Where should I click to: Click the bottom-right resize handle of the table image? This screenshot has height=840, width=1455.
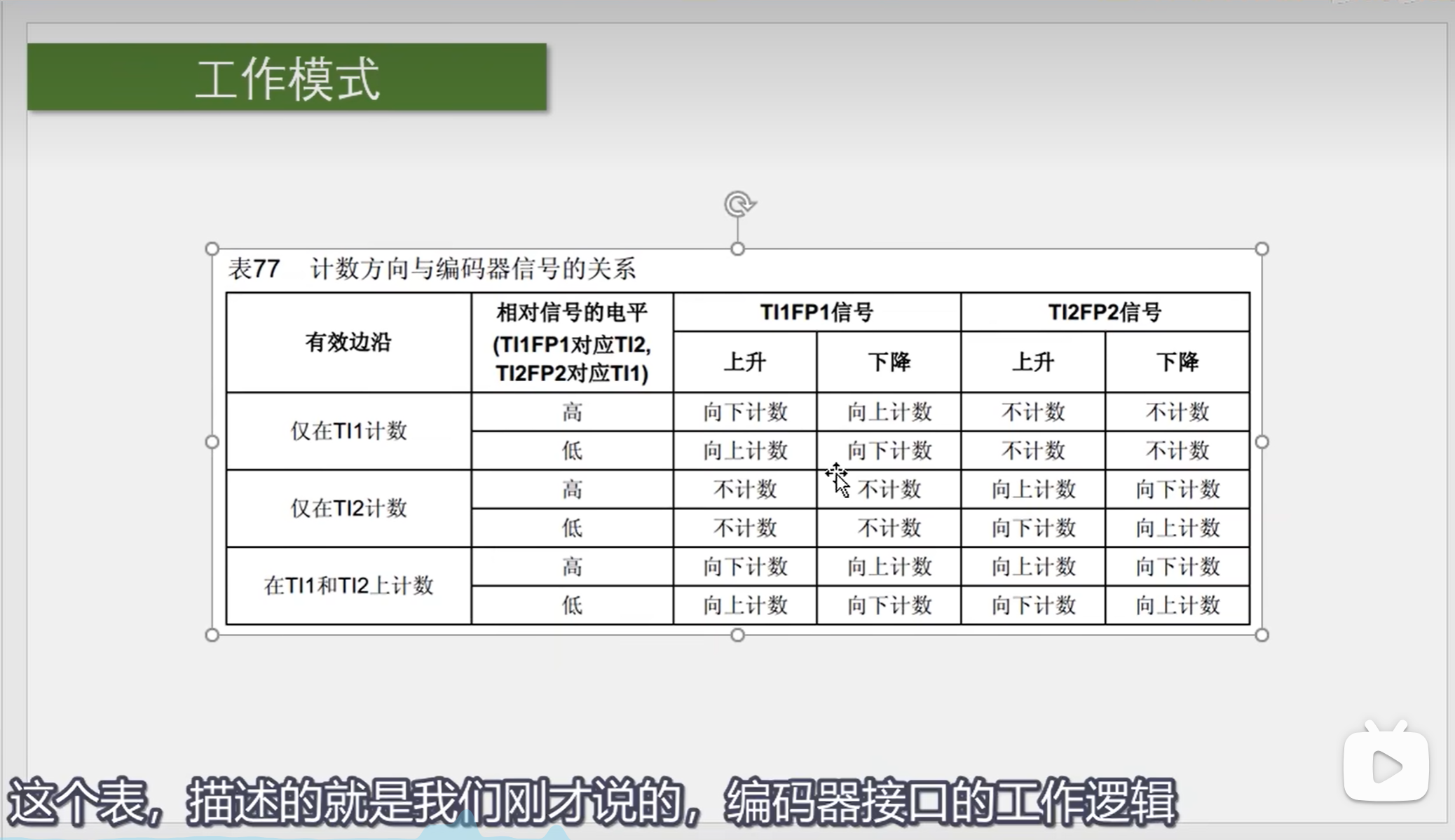pos(1262,635)
